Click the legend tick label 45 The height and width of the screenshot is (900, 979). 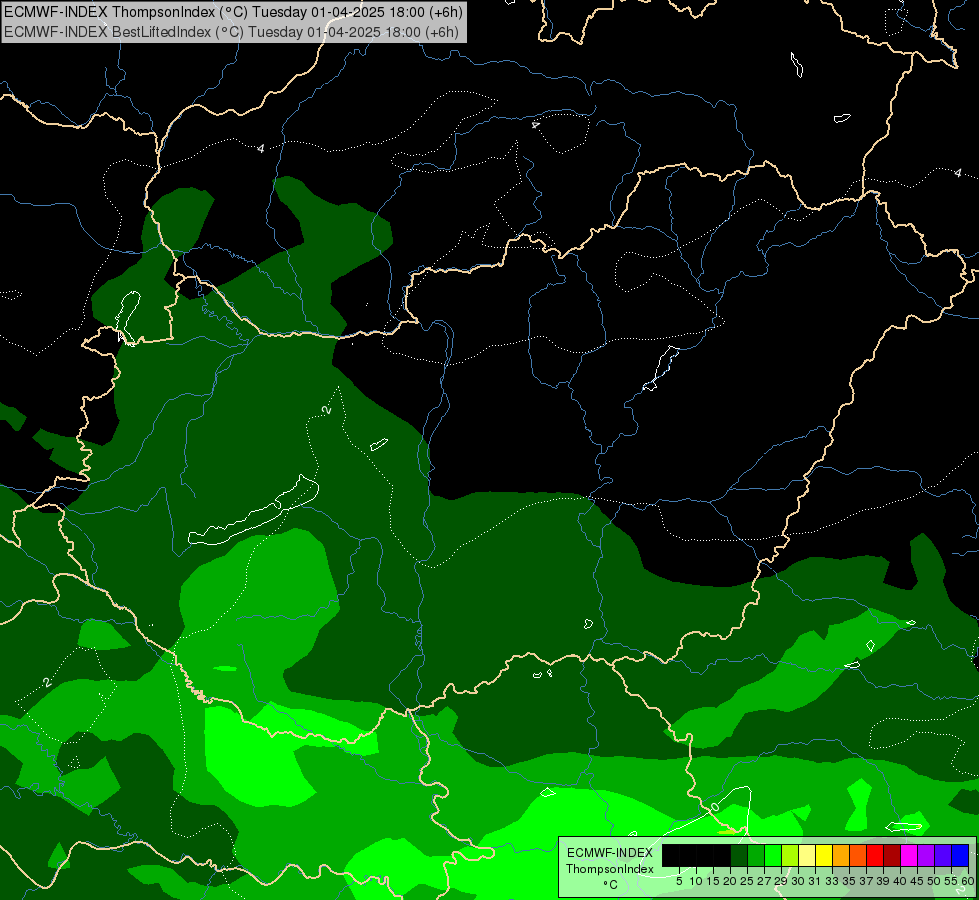coord(917,881)
